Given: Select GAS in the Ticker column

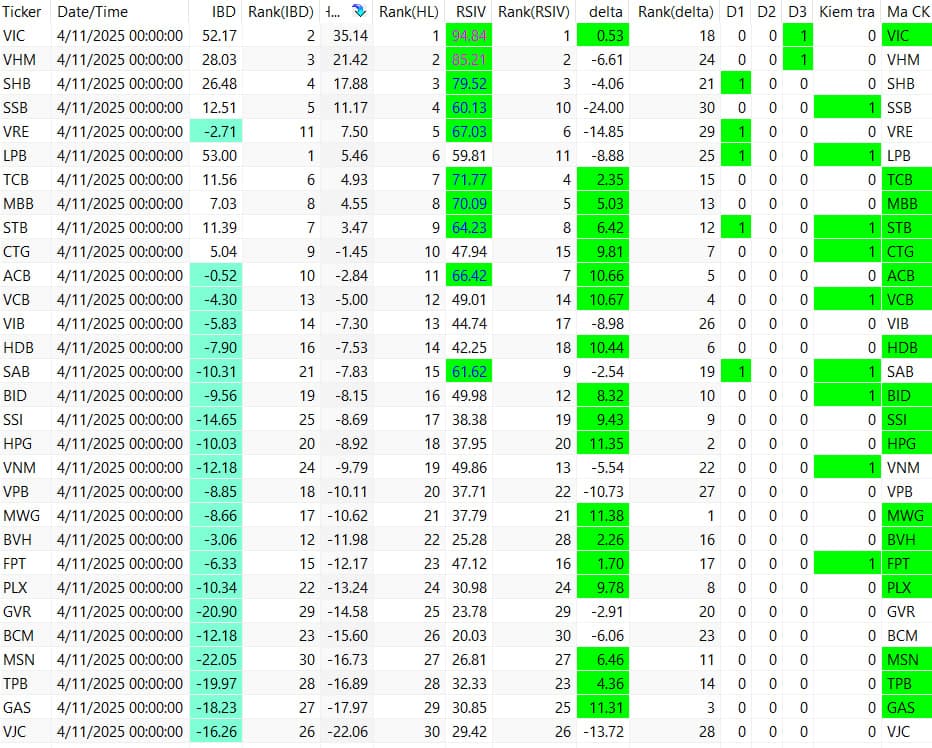Looking at the screenshot, I should [17, 708].
